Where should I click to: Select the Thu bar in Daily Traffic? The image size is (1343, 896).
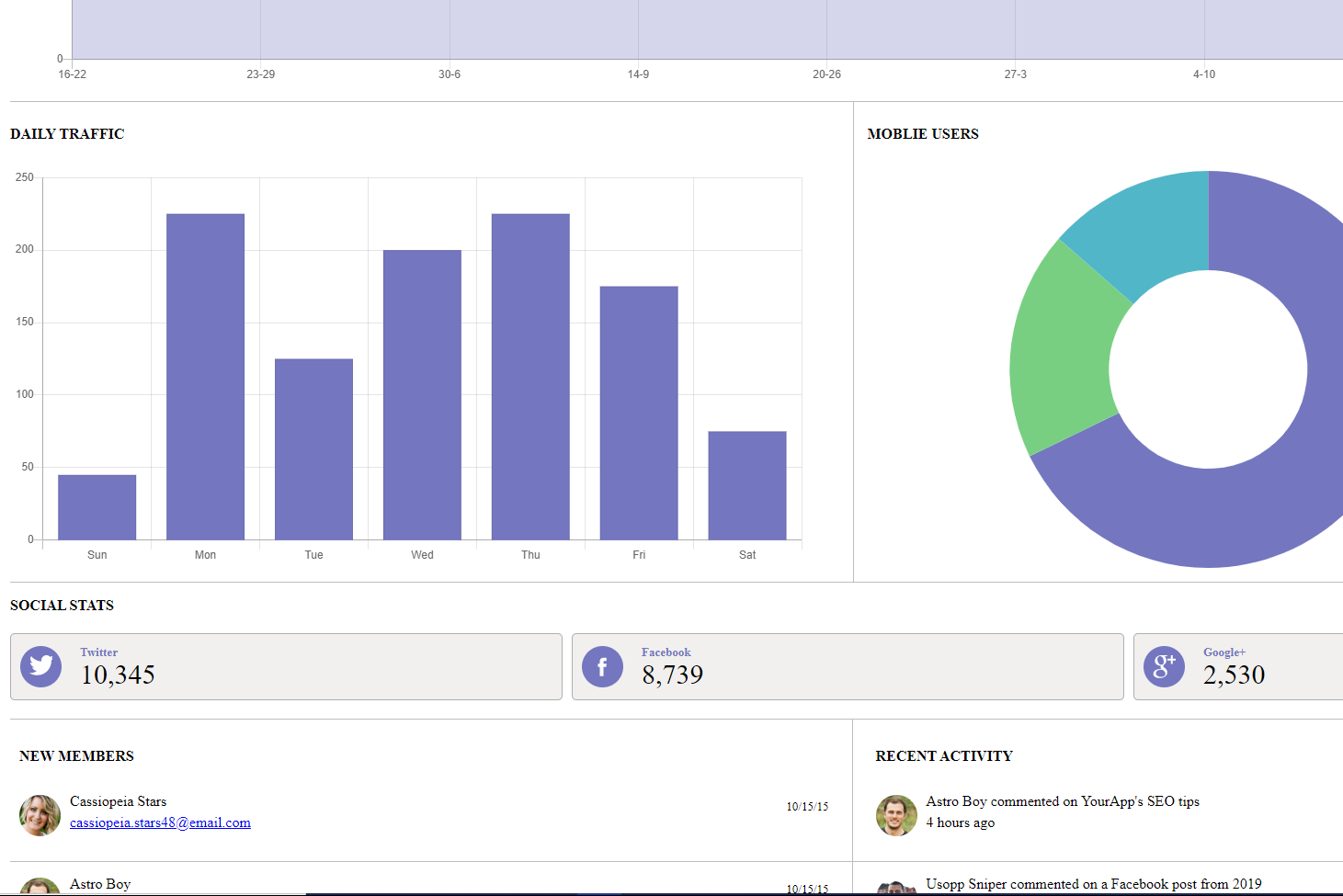531,377
